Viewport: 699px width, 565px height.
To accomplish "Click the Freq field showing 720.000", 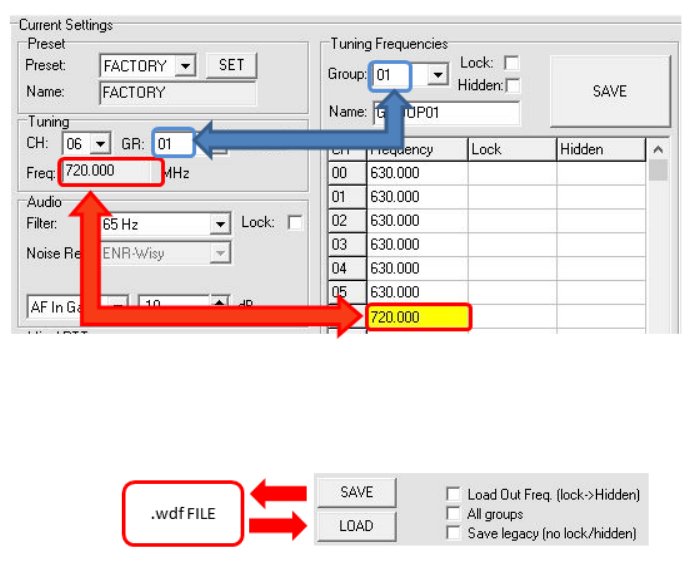I will point(111,171).
